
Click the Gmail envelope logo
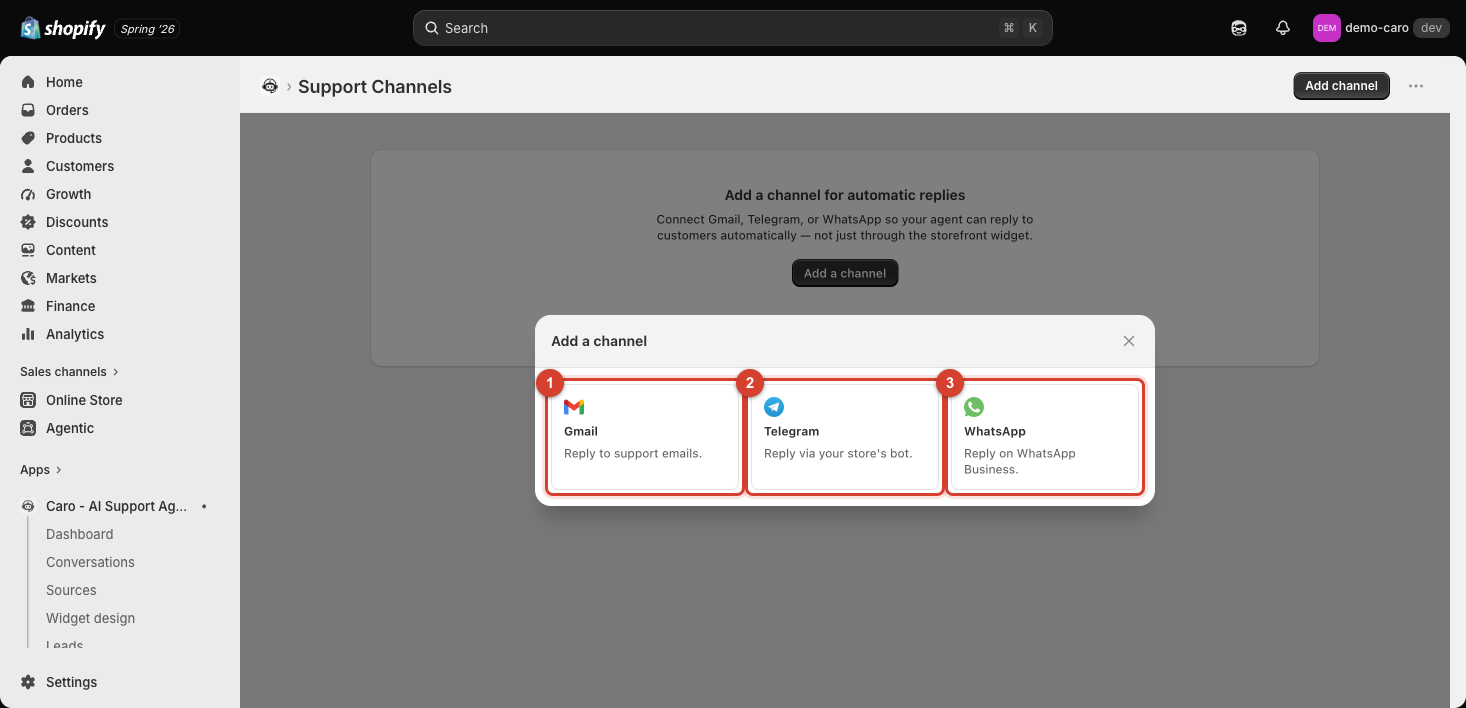coord(574,407)
